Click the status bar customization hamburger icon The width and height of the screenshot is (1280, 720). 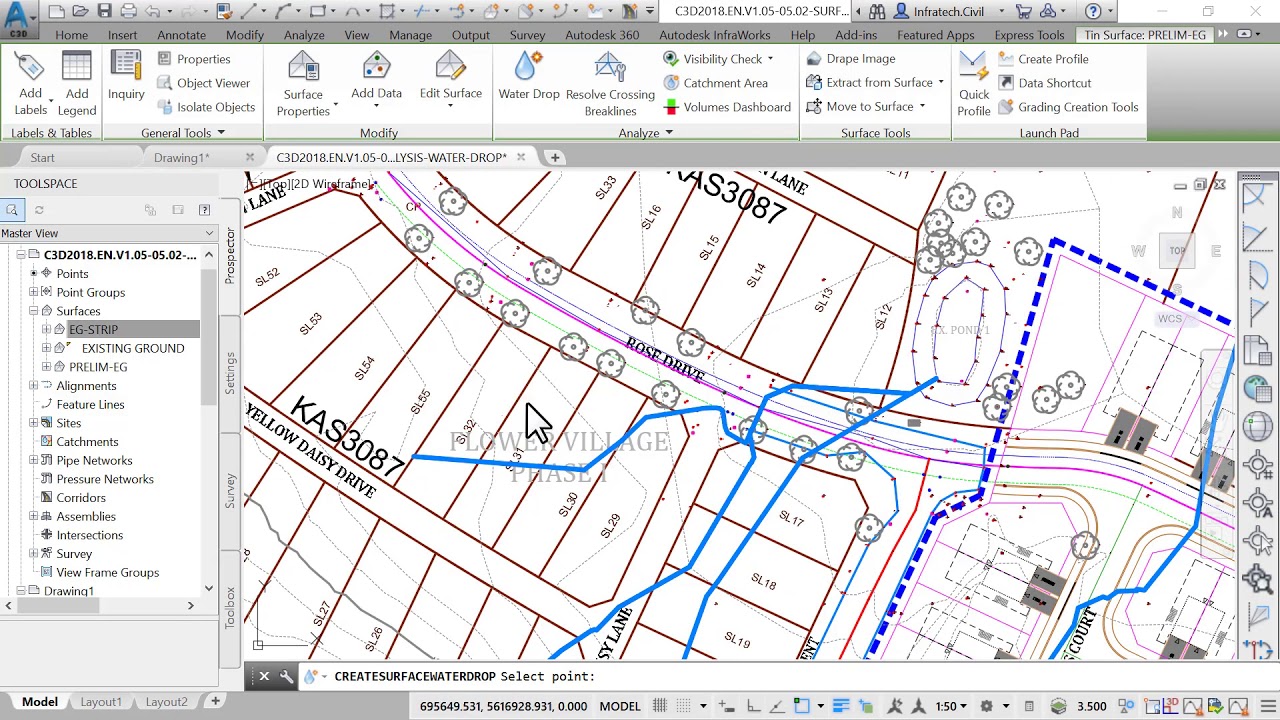pyautogui.click(x=1267, y=706)
